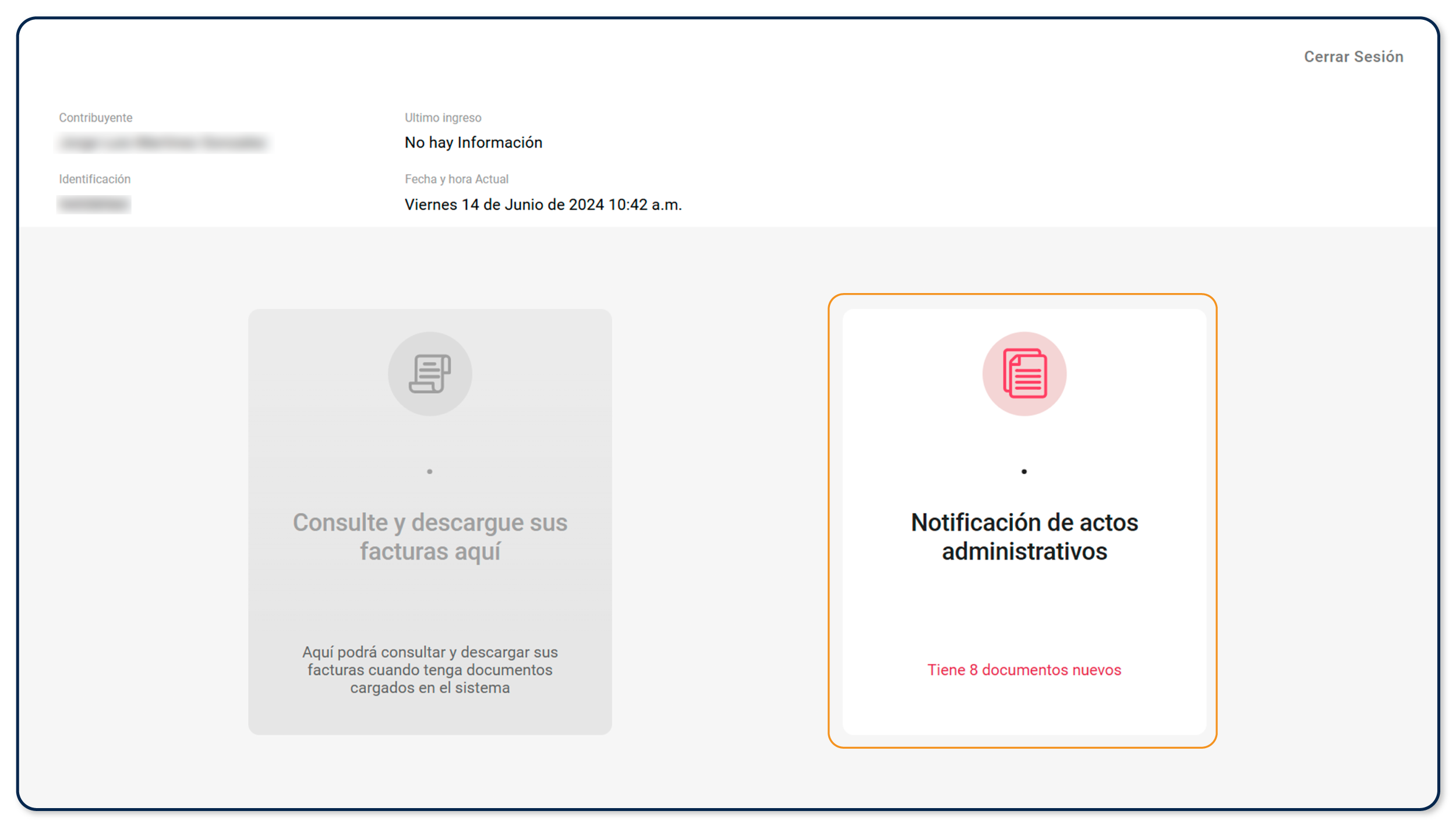The image size is (1456, 825).
Task: Select the Contribuyente information section
Action: tap(95, 117)
